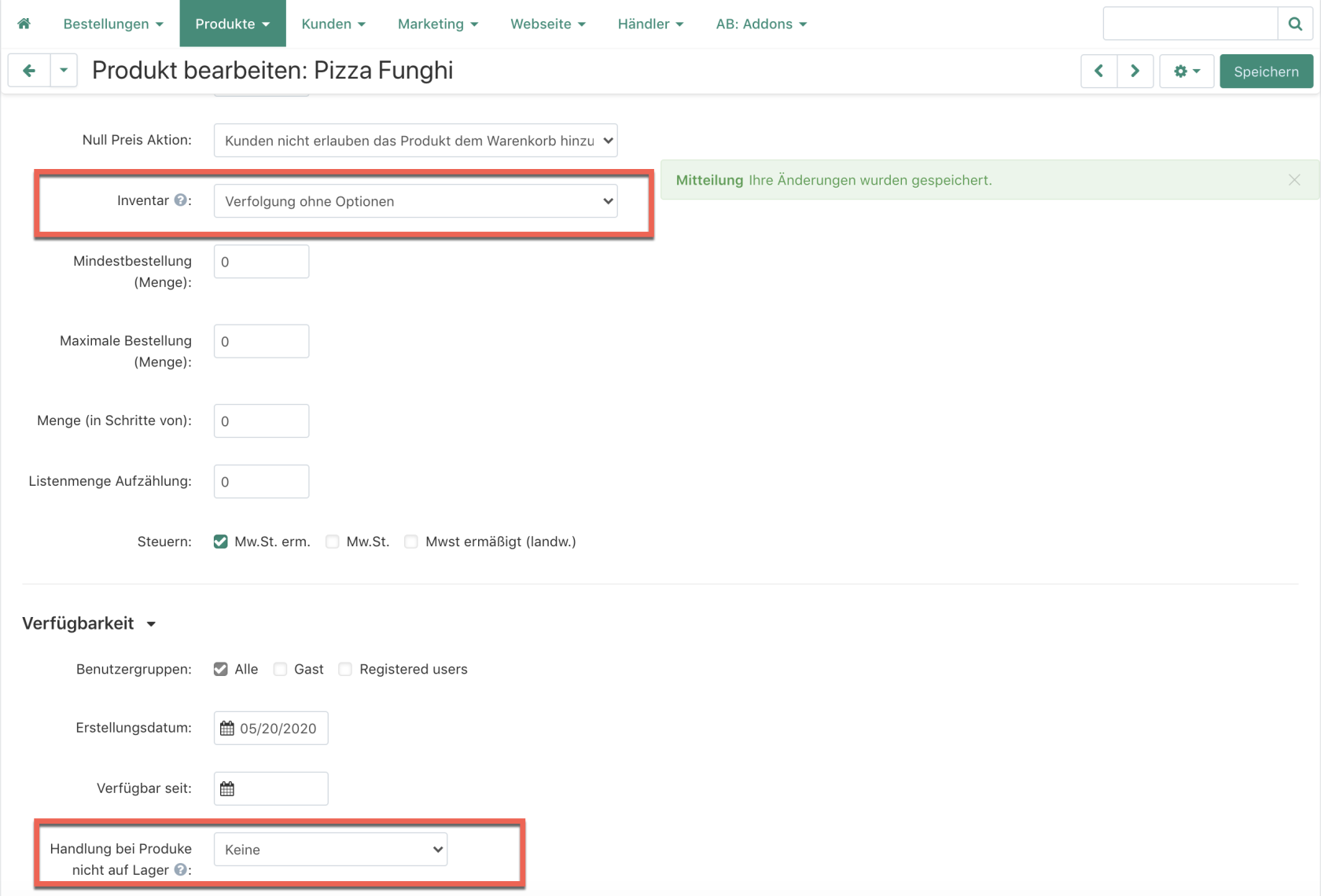This screenshot has height=896, width=1321.
Task: Click the Speichern button
Action: tap(1266, 72)
